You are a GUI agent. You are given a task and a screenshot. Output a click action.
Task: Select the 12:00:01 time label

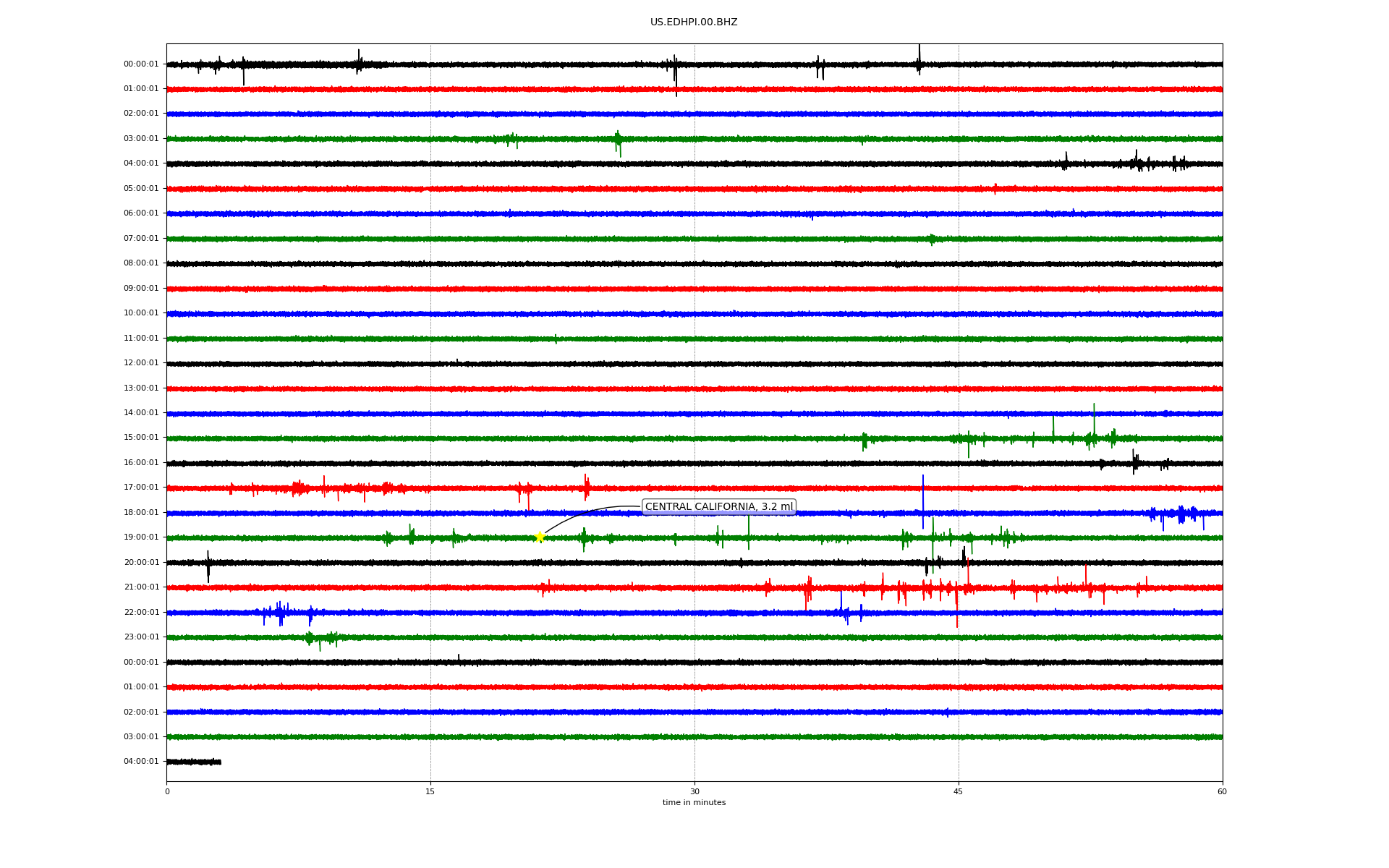click(x=141, y=363)
